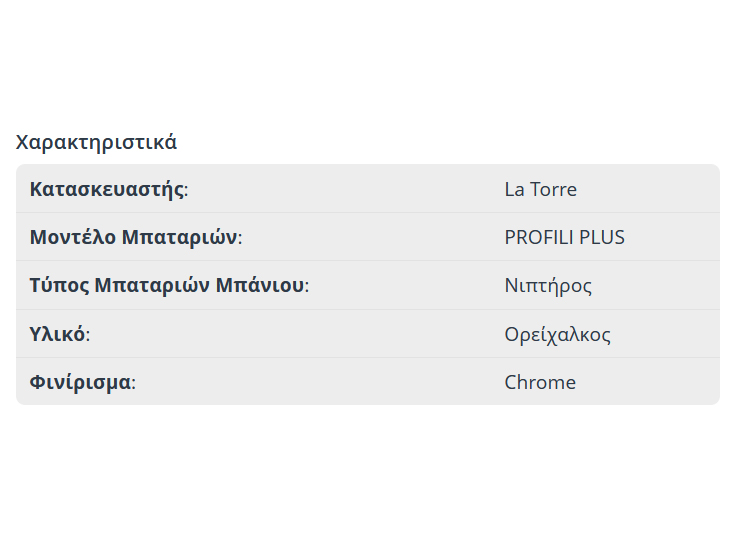The width and height of the screenshot is (737, 537).
Task: Click the Φινίρισμα label
Action: pyautogui.click(x=81, y=382)
